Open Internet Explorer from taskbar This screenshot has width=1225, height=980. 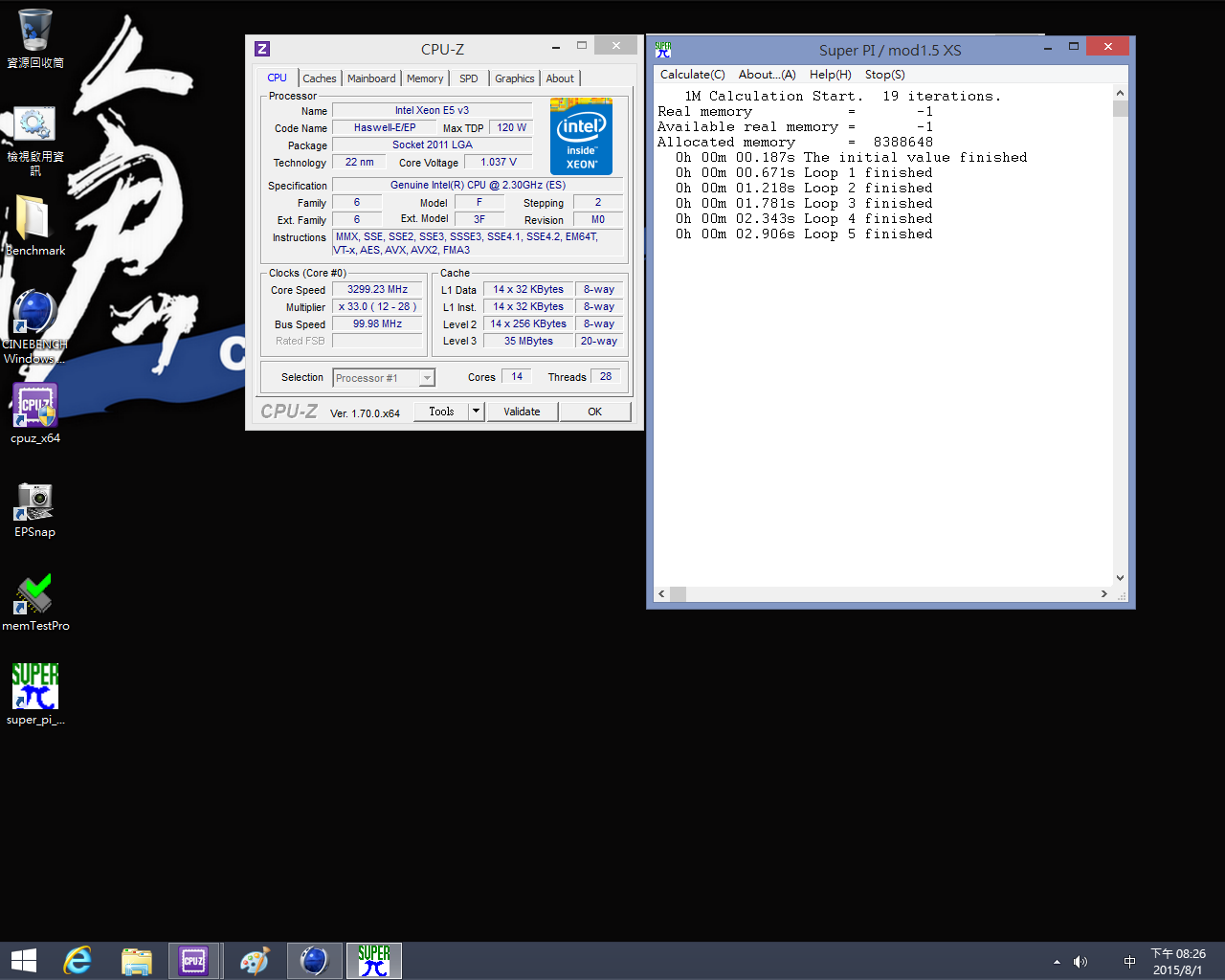click(77, 961)
